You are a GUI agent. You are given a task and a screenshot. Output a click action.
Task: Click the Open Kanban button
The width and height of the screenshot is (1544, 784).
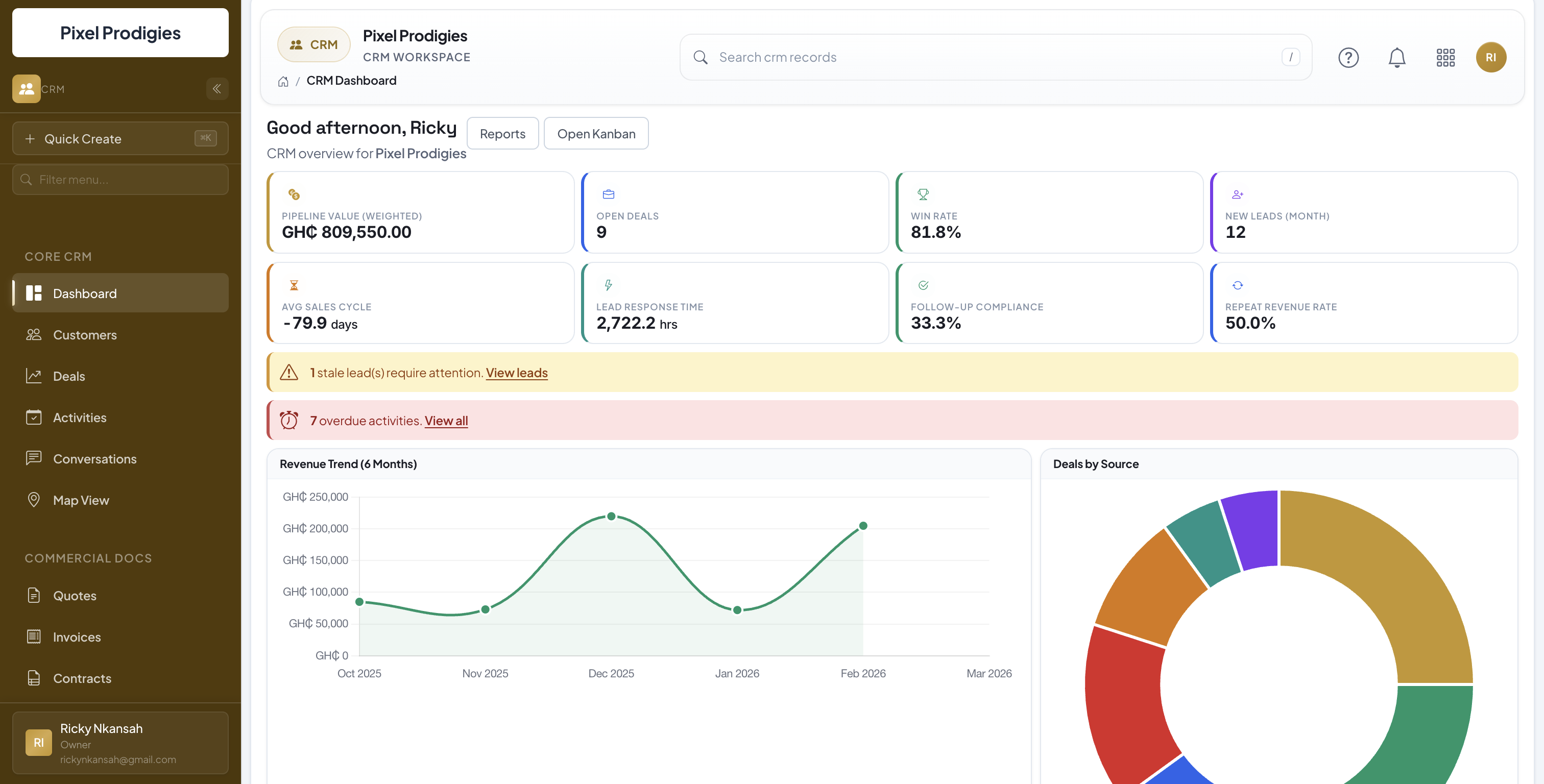point(596,133)
